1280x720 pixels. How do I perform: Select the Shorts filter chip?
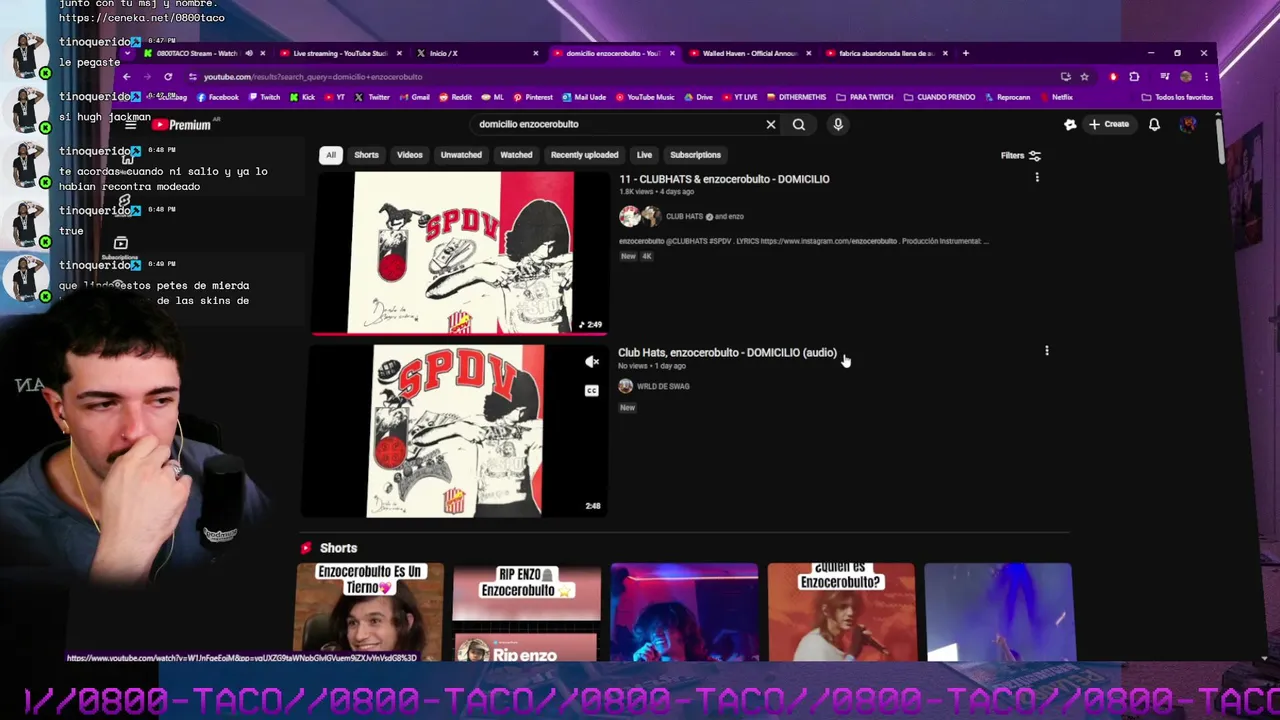point(366,155)
